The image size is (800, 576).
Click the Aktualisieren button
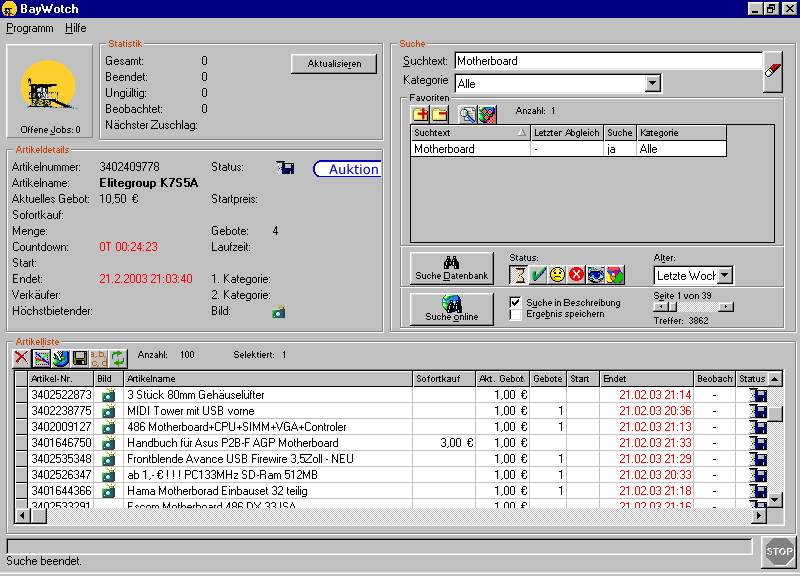333,64
